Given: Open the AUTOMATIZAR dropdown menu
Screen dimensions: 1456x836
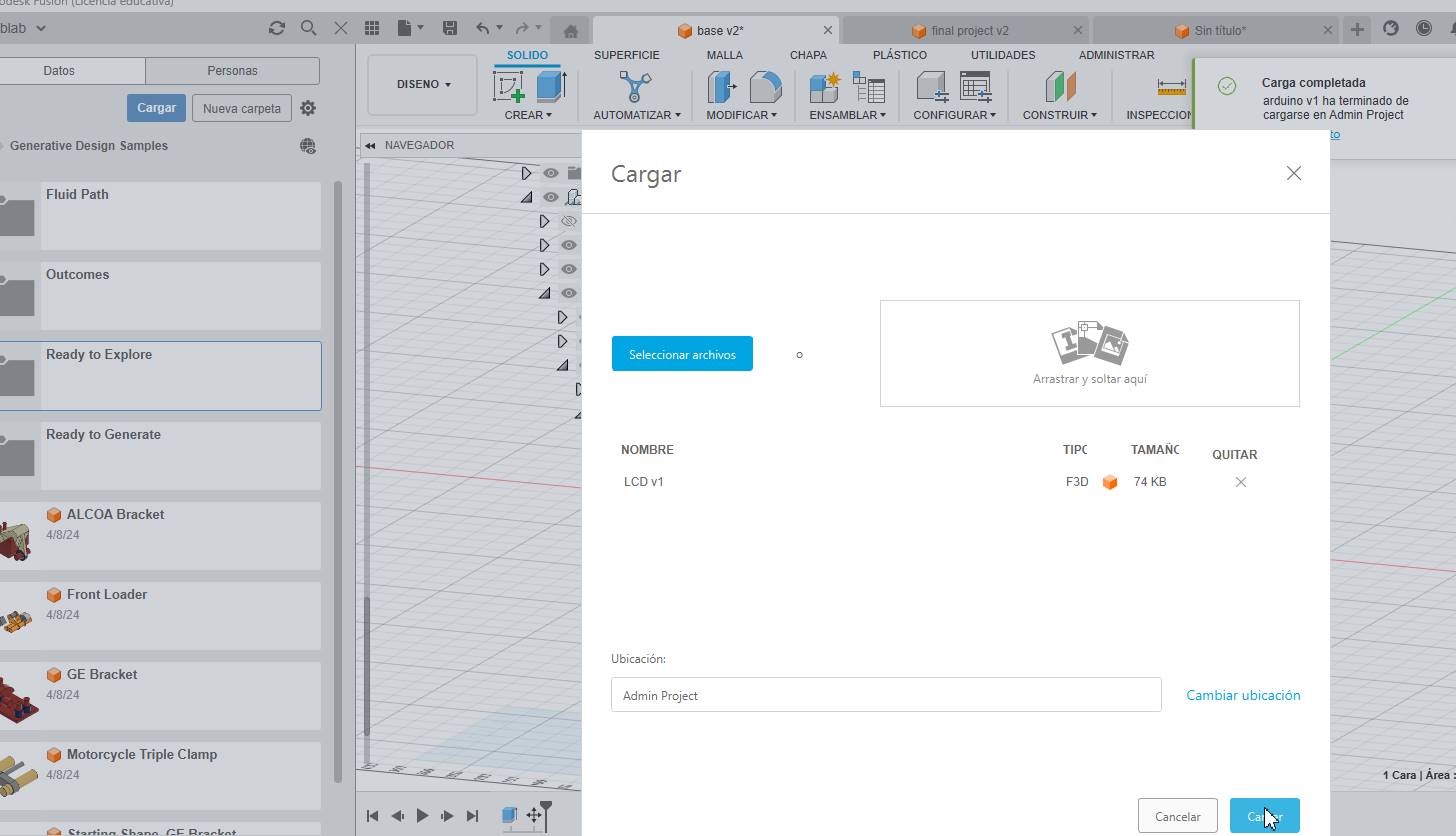Looking at the screenshot, I should pos(636,115).
